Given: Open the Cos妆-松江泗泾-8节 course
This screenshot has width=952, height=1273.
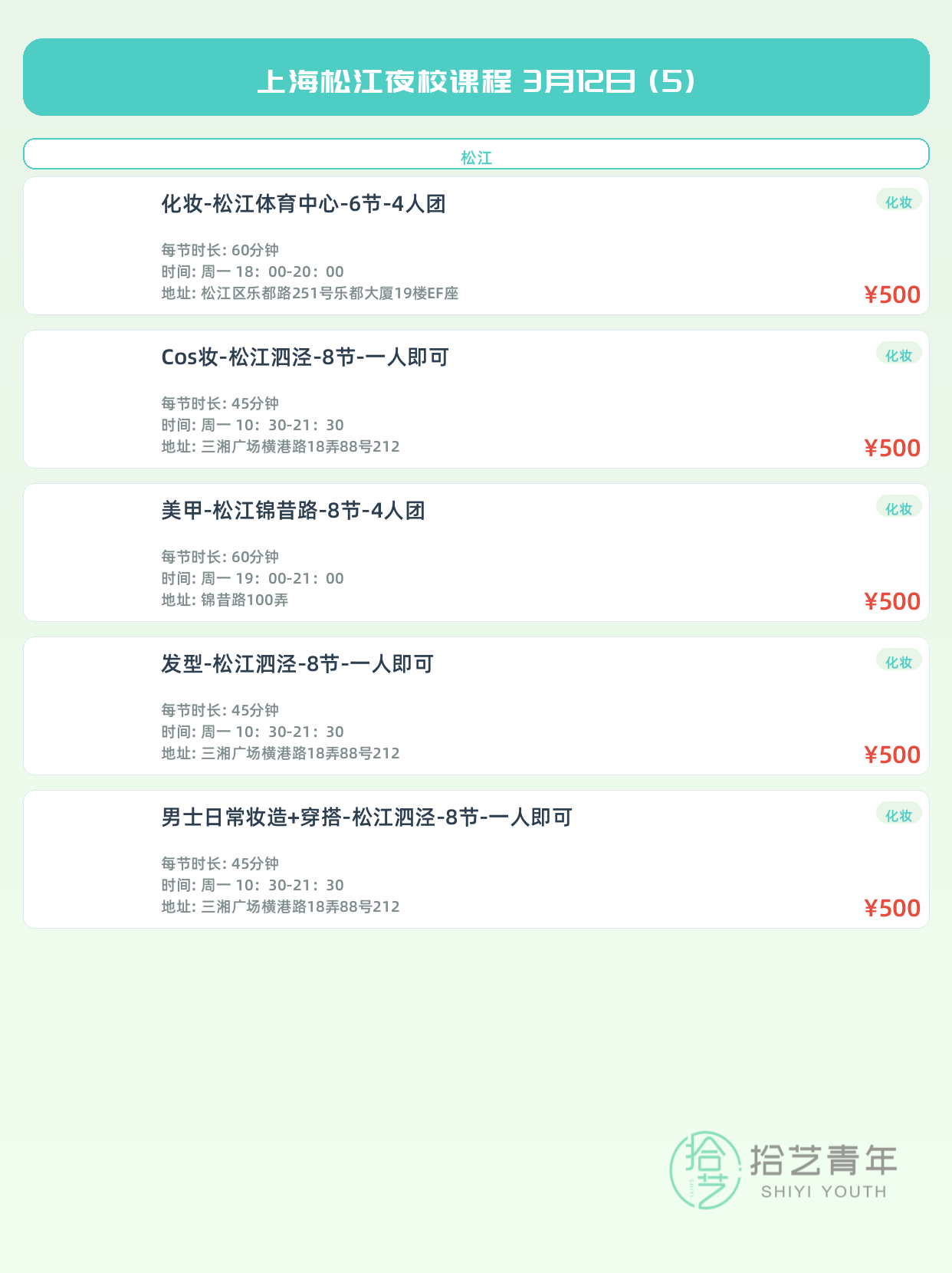Looking at the screenshot, I should coord(305,357).
